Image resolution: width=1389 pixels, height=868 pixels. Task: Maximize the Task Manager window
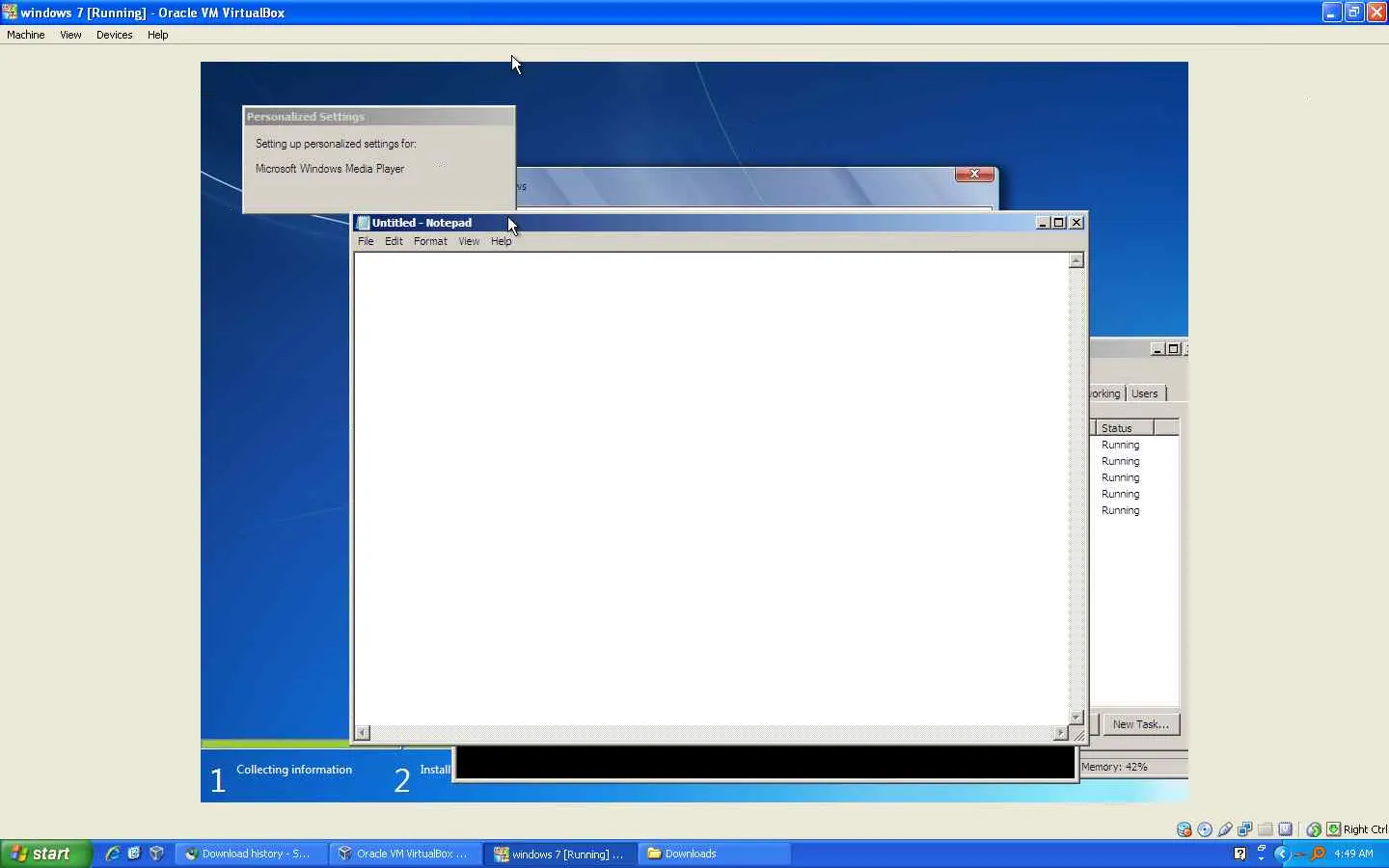1174,349
